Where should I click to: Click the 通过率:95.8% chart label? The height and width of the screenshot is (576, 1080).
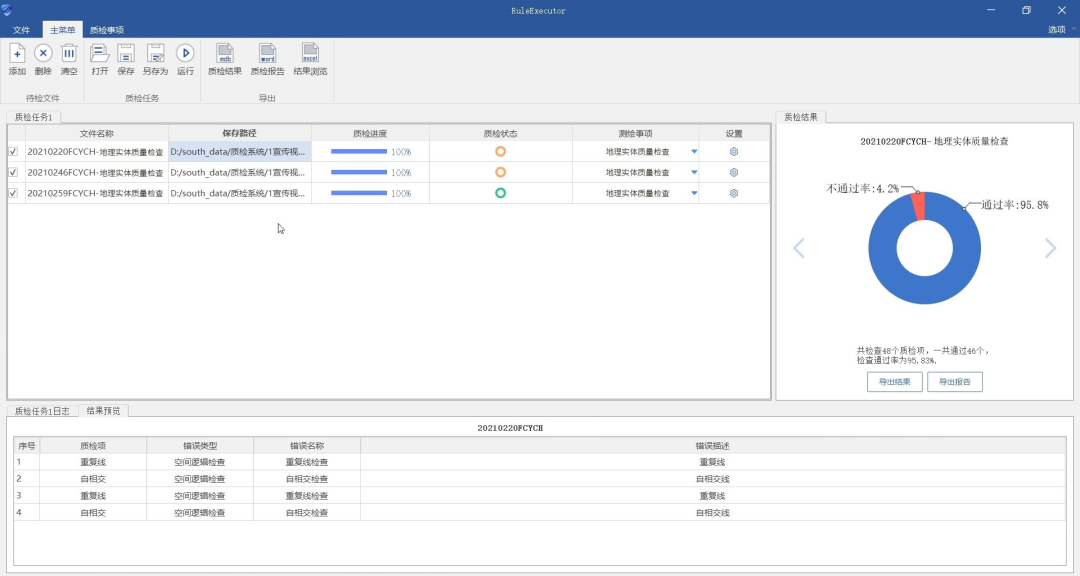coord(1014,205)
